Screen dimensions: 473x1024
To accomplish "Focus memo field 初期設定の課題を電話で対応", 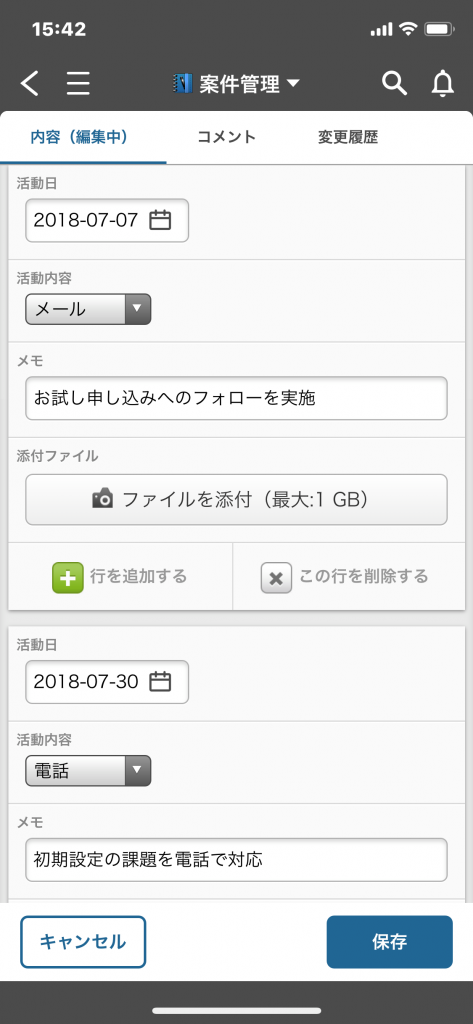I will click(x=236, y=859).
